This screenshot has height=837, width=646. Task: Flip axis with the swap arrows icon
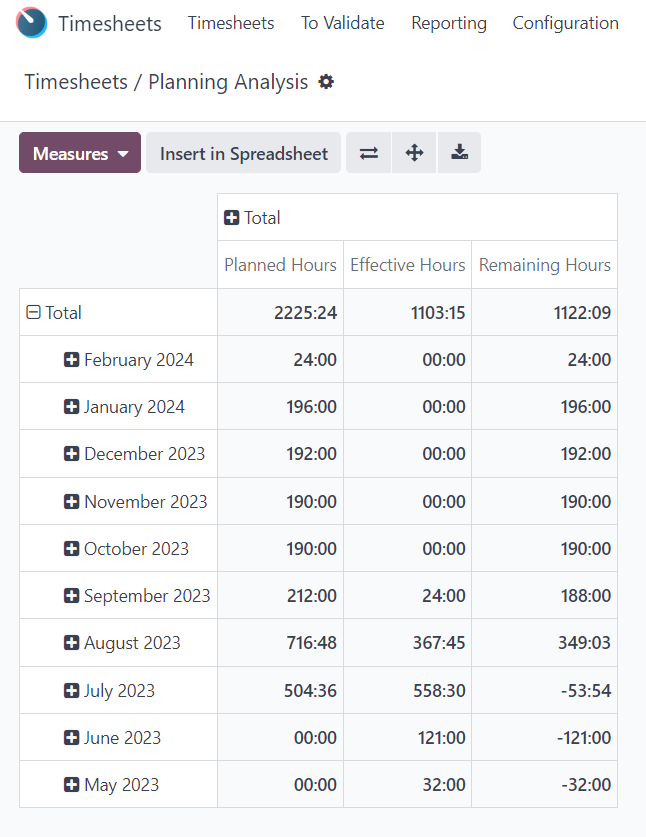point(369,153)
